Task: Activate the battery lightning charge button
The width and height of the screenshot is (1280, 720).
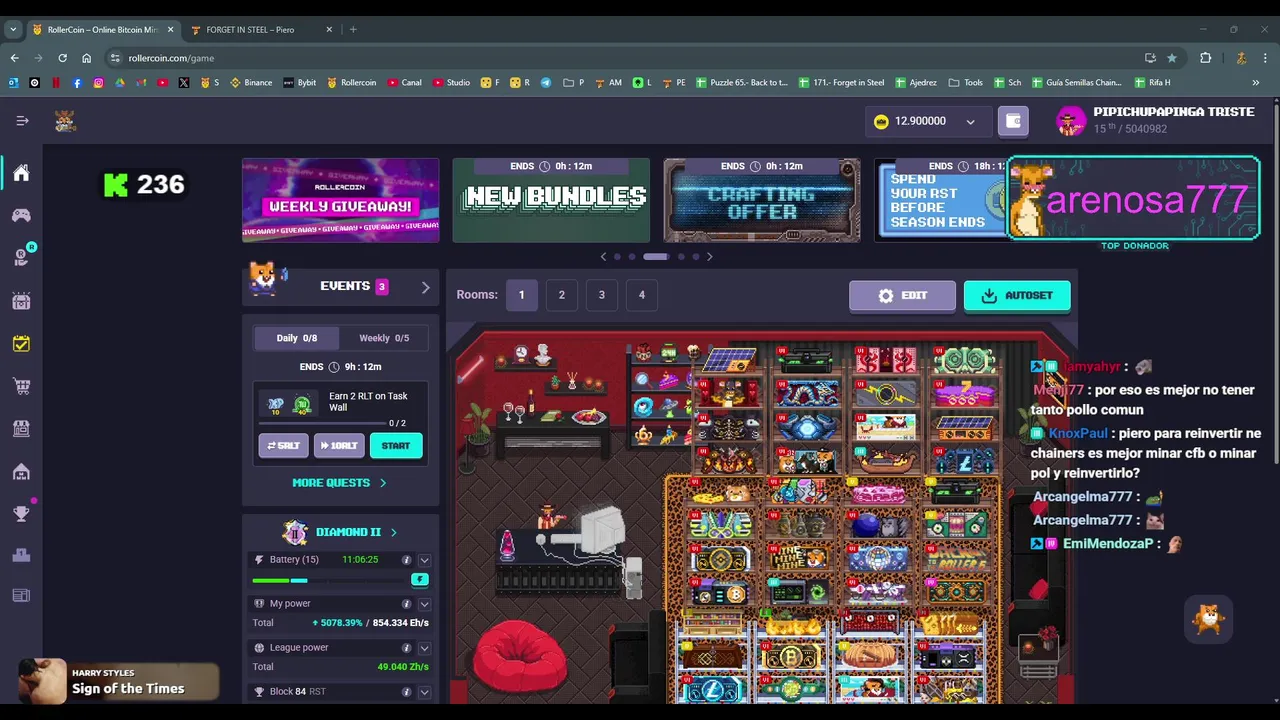Action: tap(420, 580)
